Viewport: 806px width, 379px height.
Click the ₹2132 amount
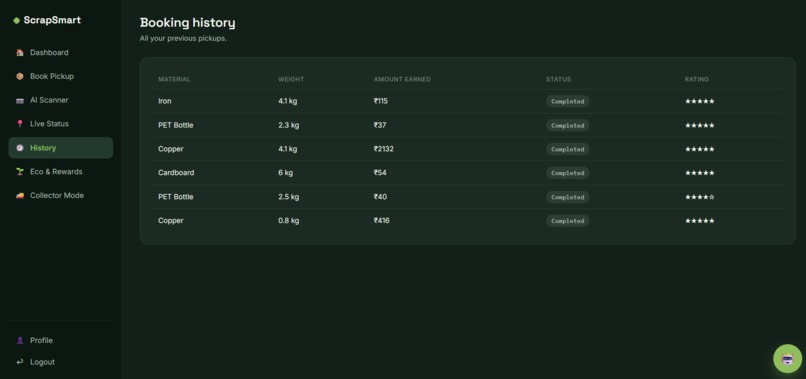[384, 149]
